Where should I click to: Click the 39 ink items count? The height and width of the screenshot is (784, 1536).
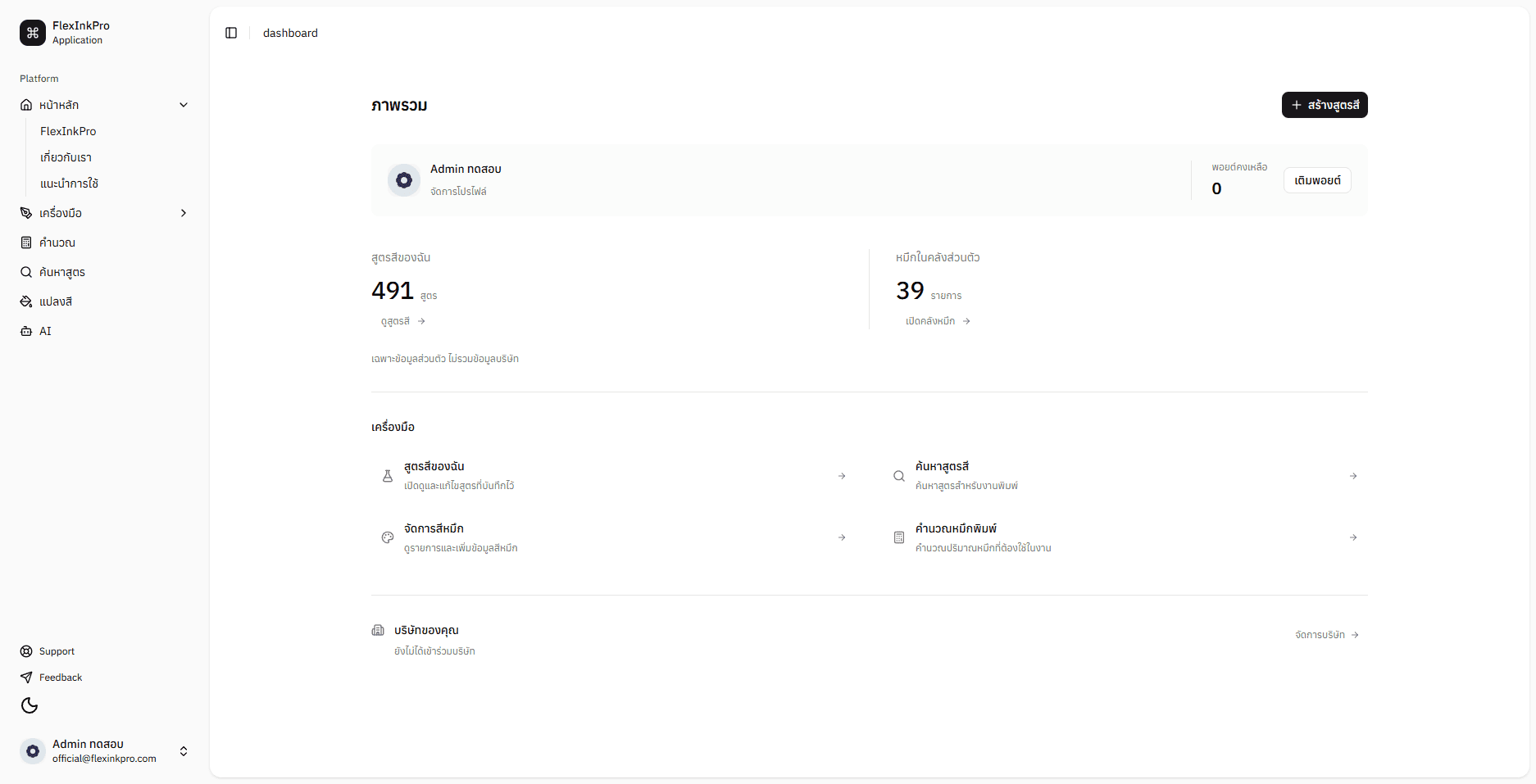910,291
